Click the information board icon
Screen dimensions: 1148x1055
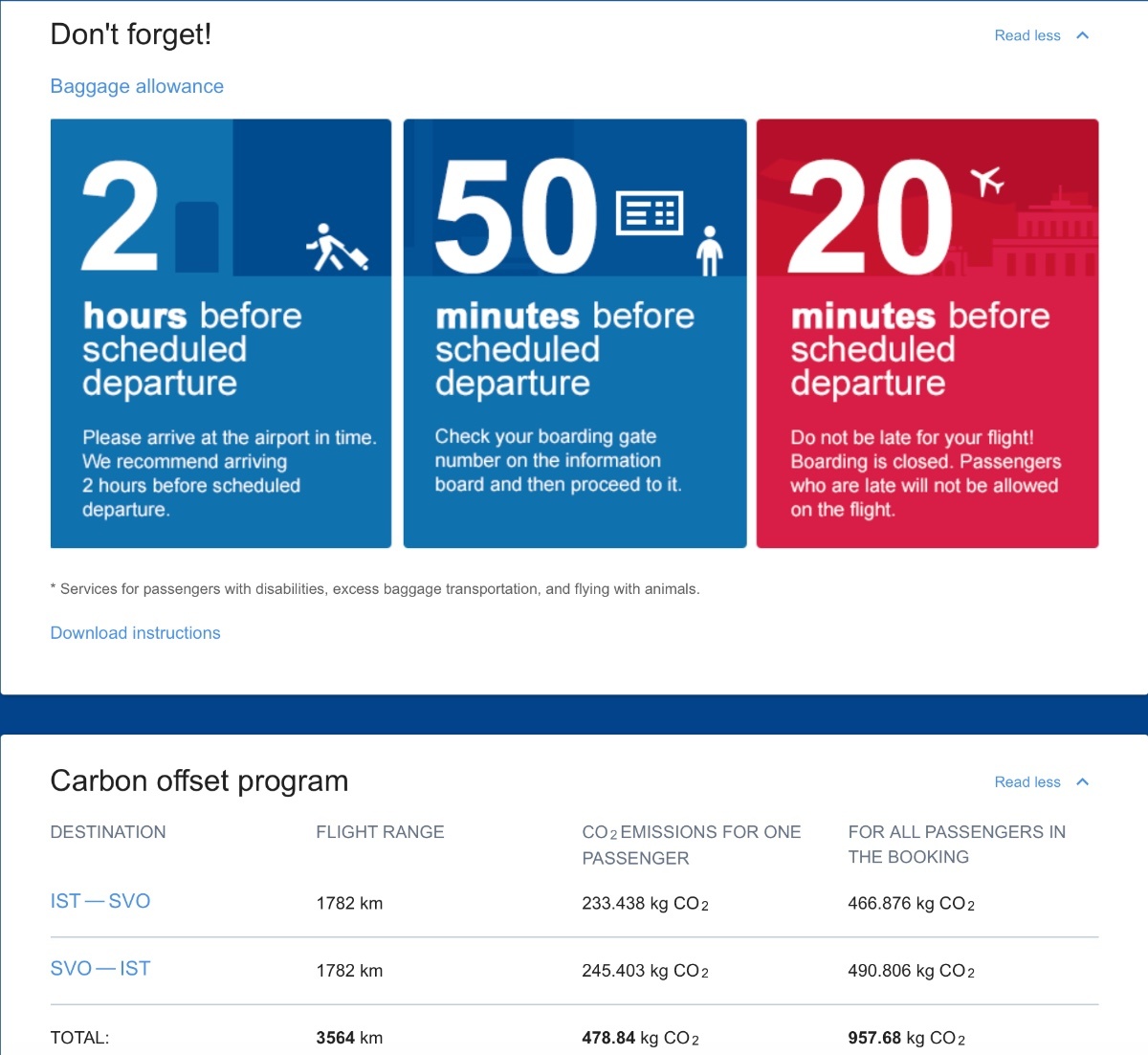pyautogui.click(x=650, y=212)
